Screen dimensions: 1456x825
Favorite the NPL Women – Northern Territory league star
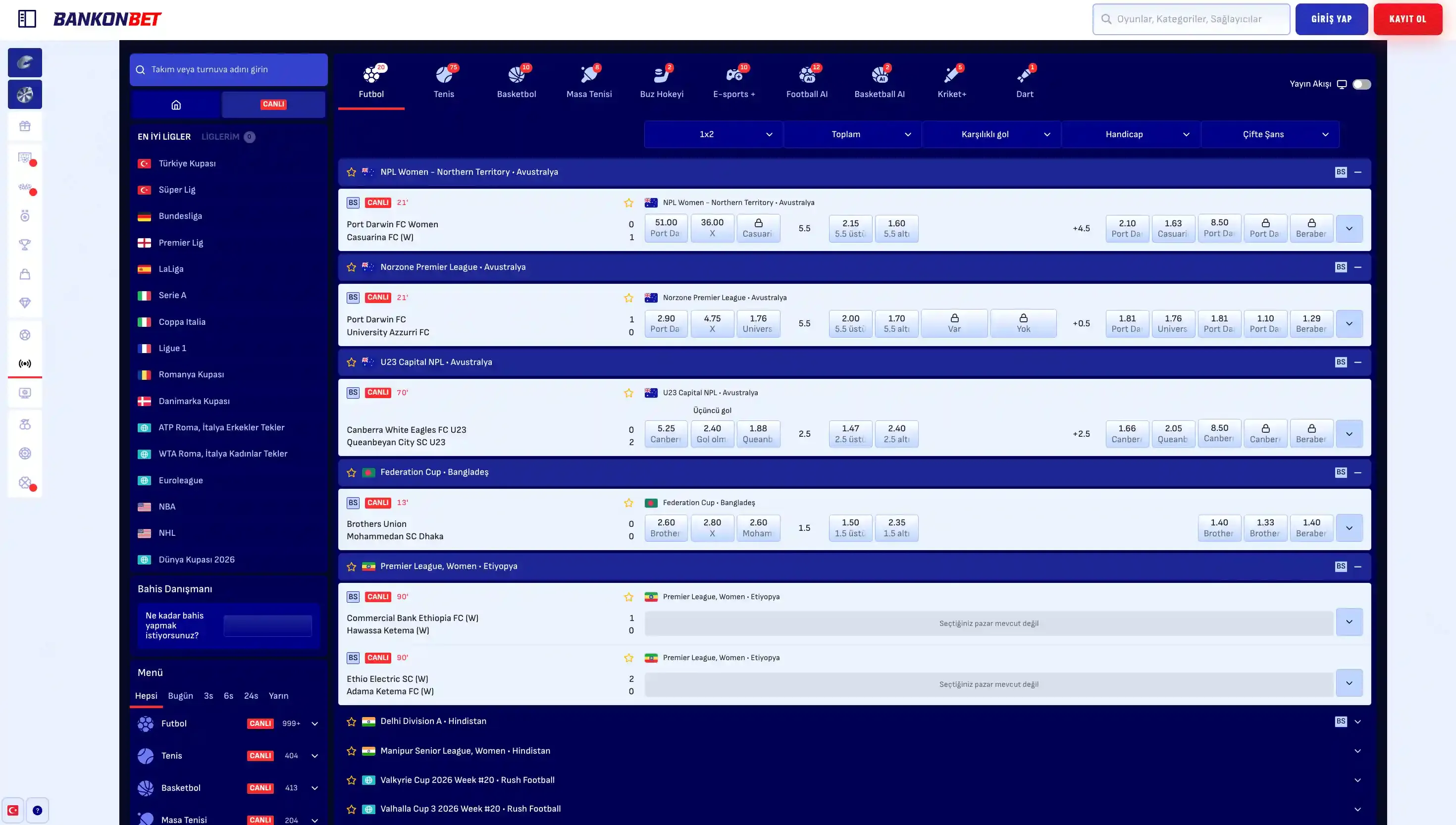(x=351, y=172)
